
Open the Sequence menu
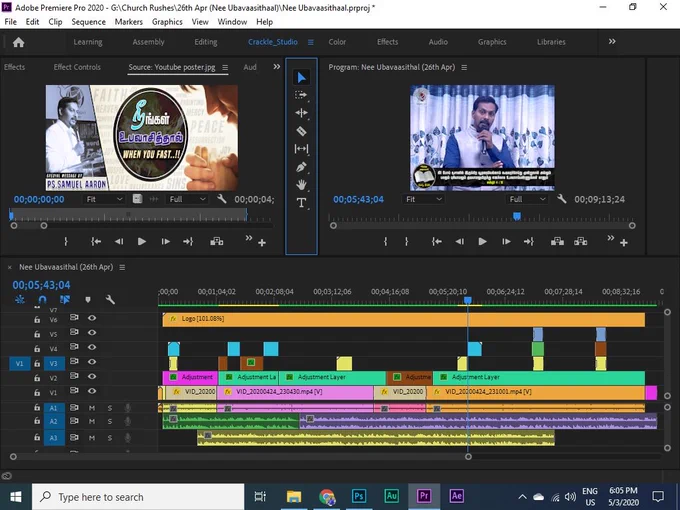click(x=88, y=22)
